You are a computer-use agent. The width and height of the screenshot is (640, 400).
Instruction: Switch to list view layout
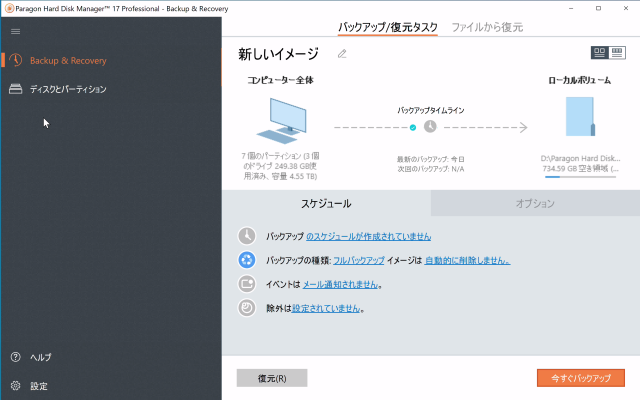pyautogui.click(x=617, y=53)
